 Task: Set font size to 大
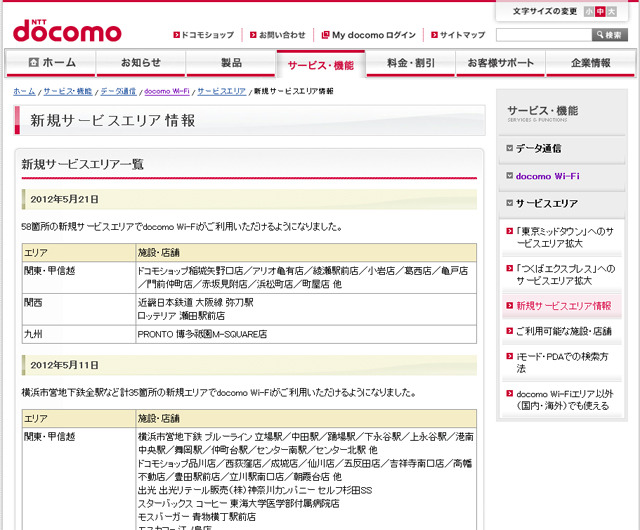click(611, 11)
